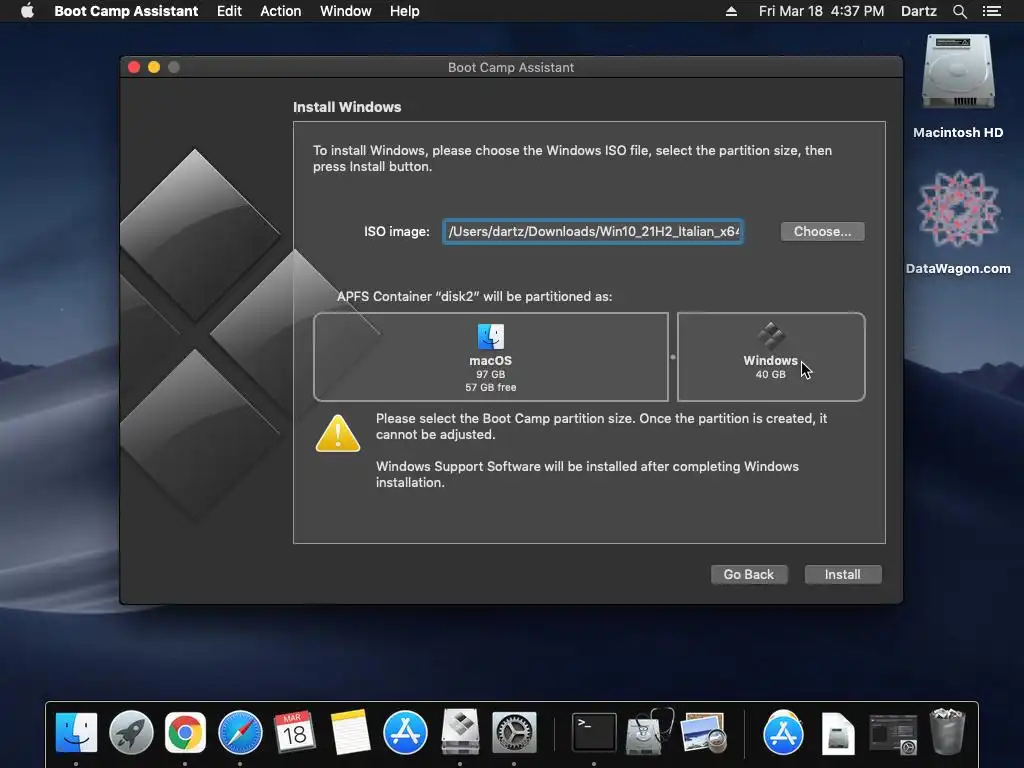1024x768 pixels.
Task: Open Calendar showing Mar 18
Action: [295, 732]
